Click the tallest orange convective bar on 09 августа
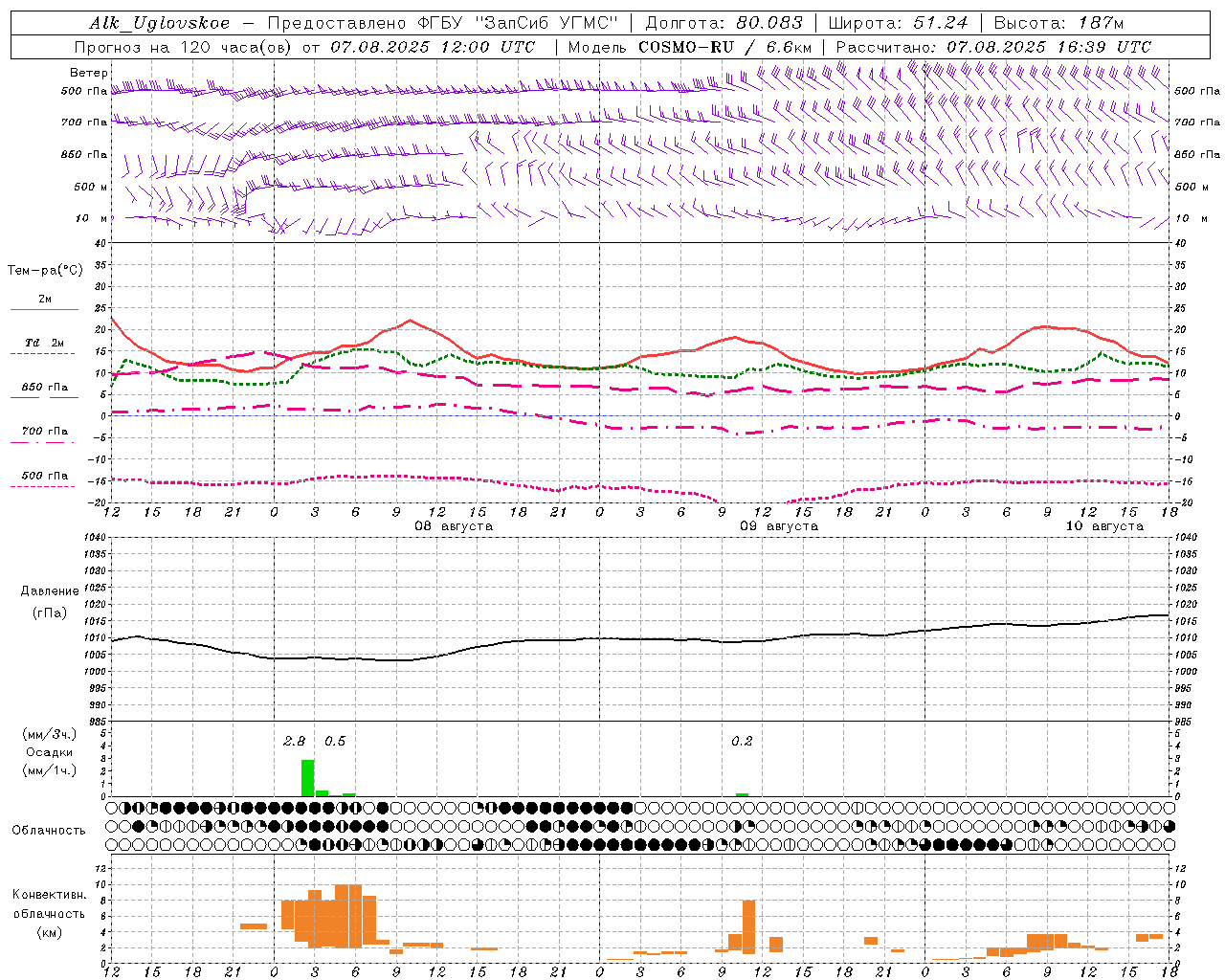 (x=748, y=927)
